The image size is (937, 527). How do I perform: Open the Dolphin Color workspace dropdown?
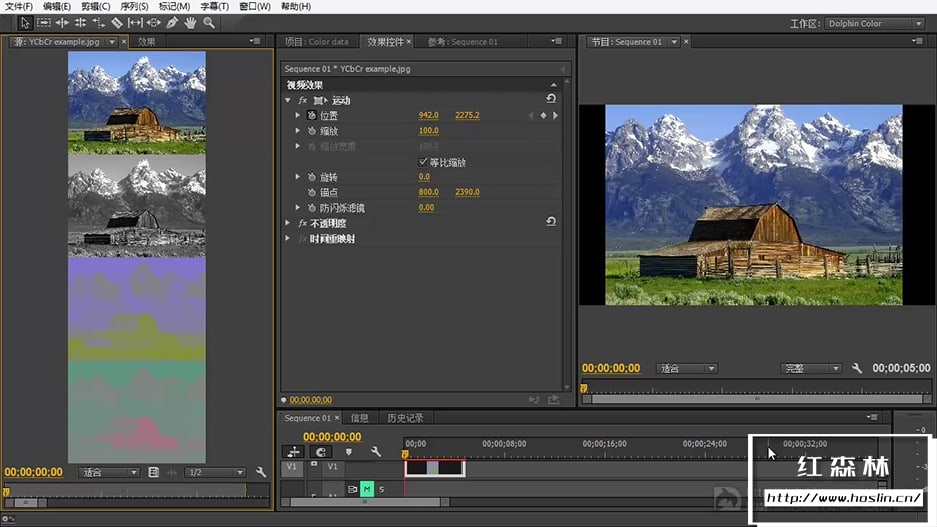click(875, 23)
